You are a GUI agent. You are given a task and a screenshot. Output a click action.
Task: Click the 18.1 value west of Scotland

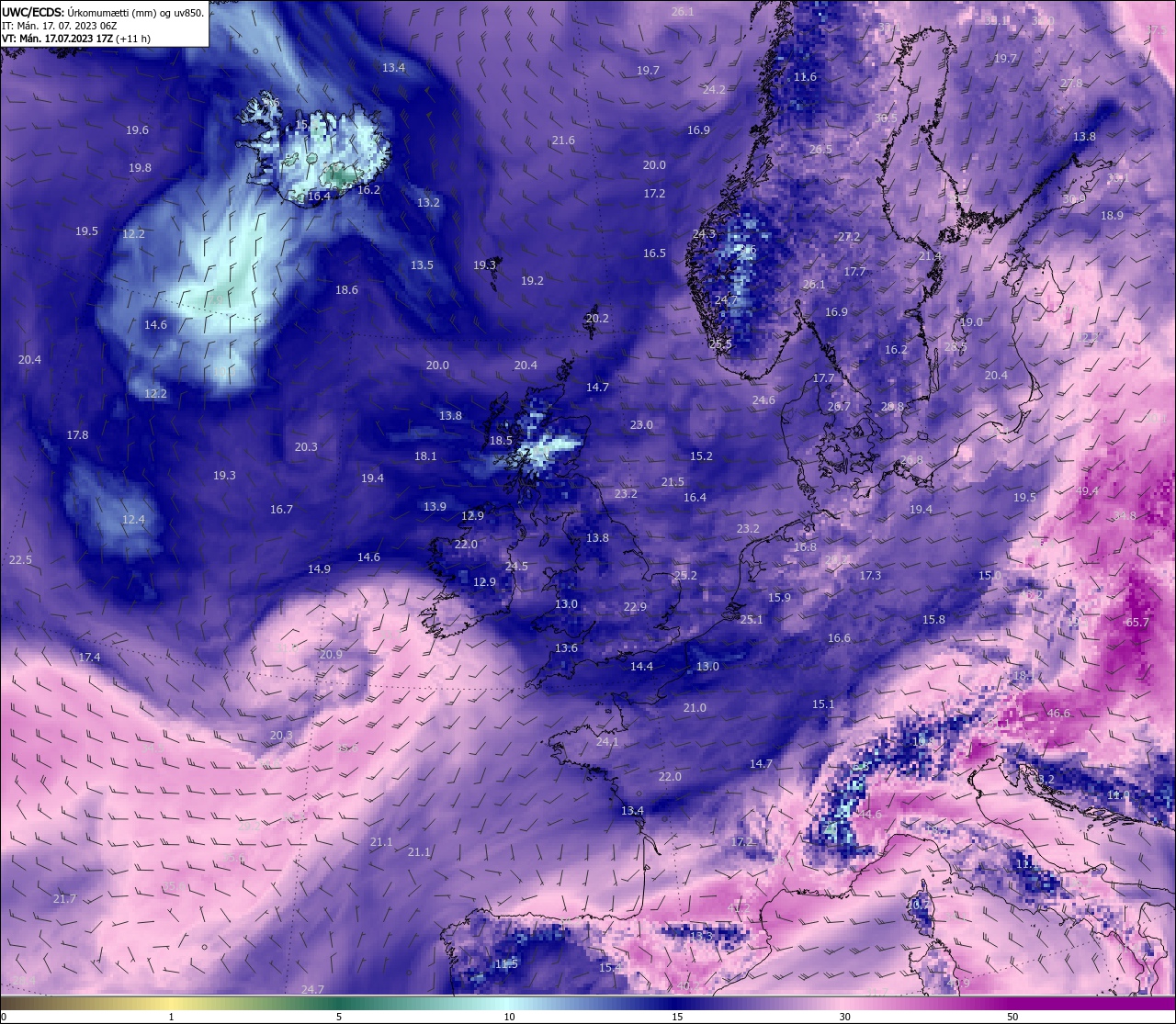click(425, 456)
